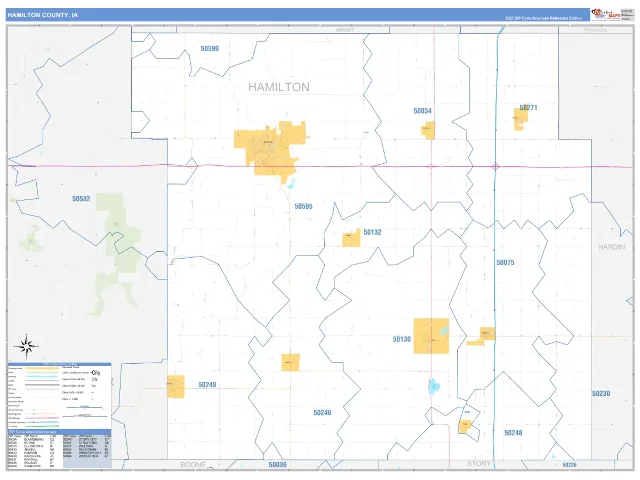This screenshot has height=480, width=640.
Task: Click ZIP code label 50248
Action: pos(513,433)
